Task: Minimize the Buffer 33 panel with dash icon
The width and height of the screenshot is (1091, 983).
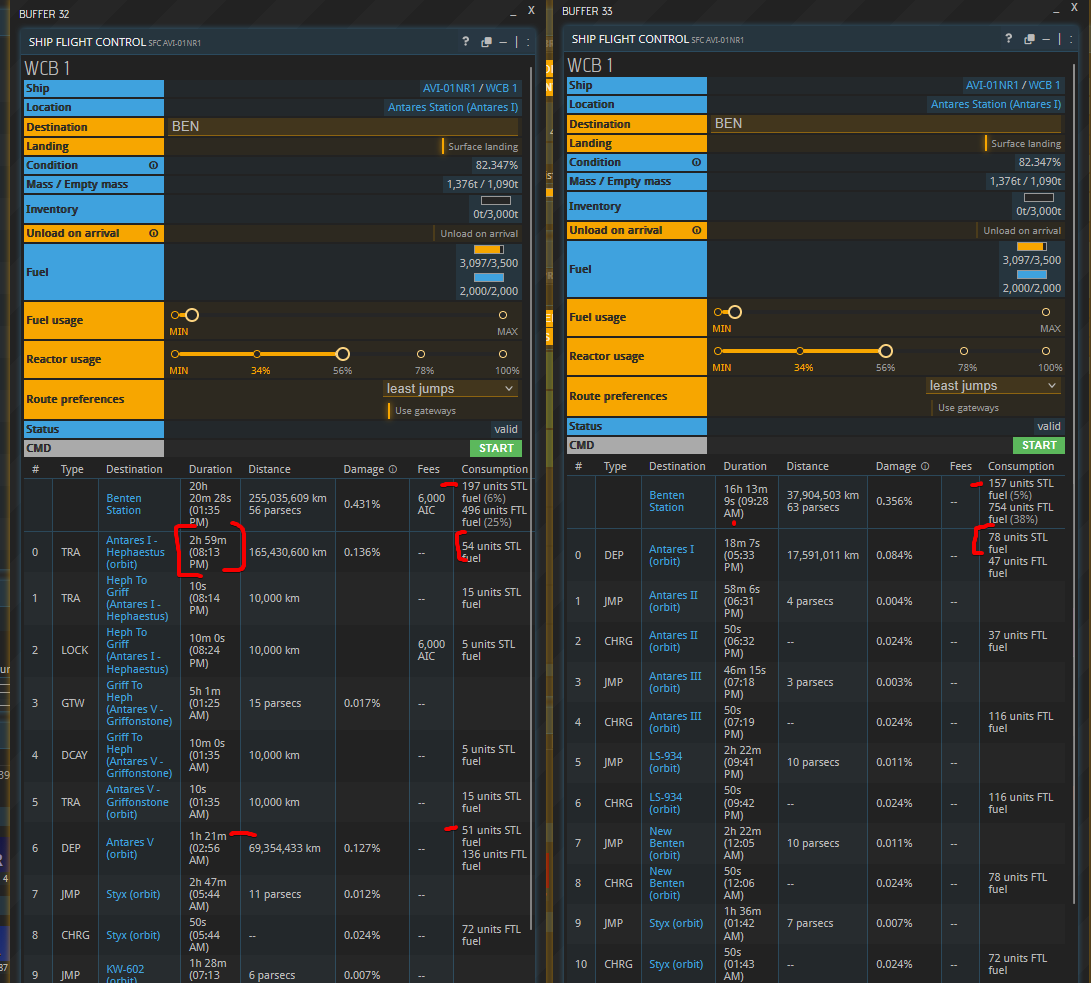Action: pyautogui.click(x=1045, y=39)
